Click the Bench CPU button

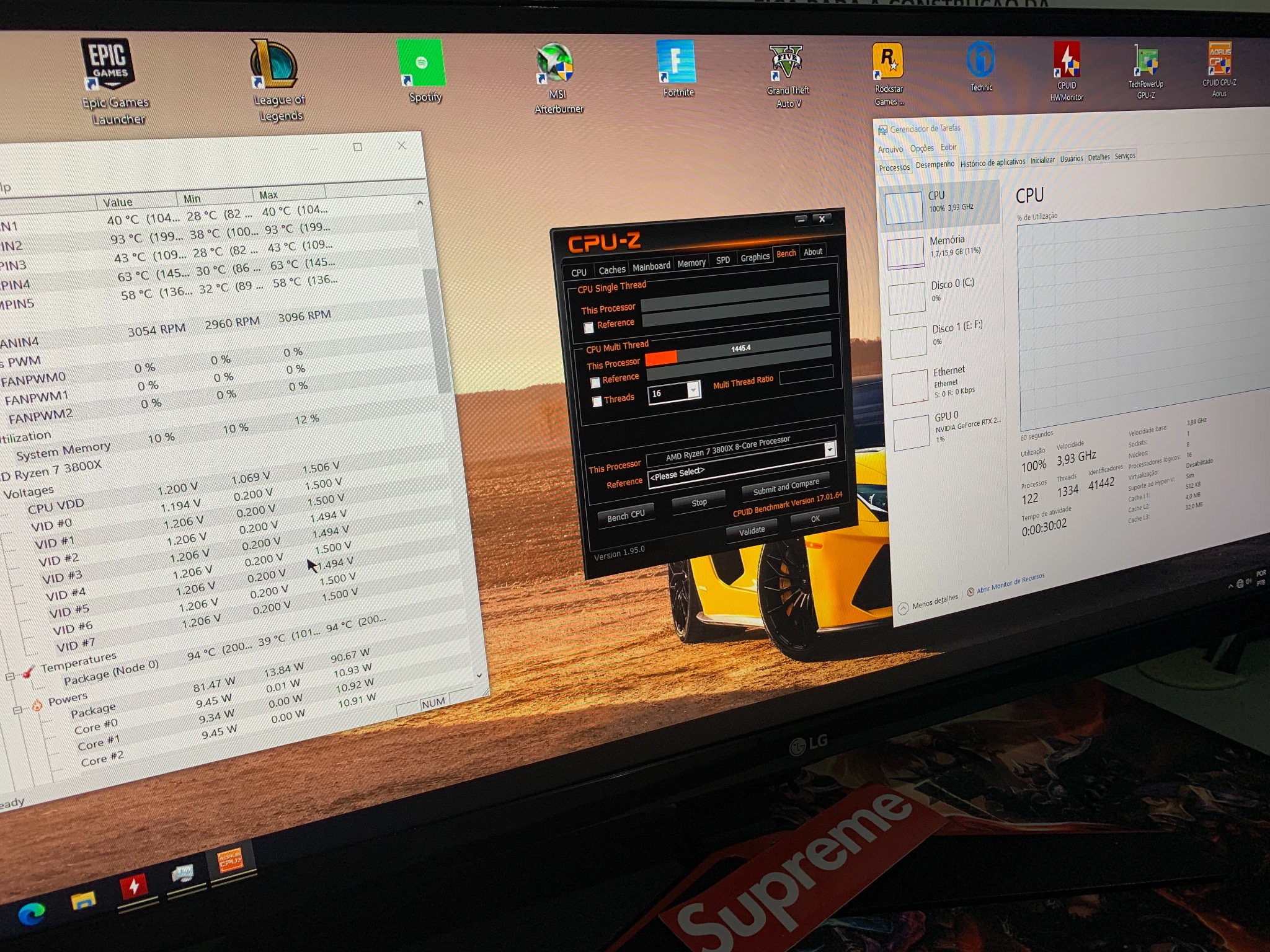coord(626,515)
